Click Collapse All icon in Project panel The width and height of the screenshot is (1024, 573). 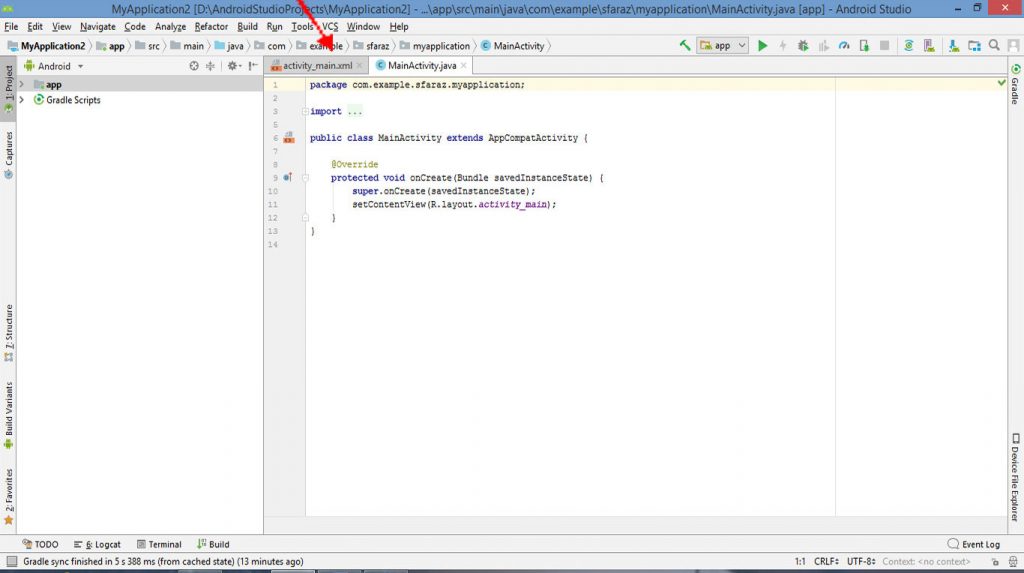click(x=210, y=66)
